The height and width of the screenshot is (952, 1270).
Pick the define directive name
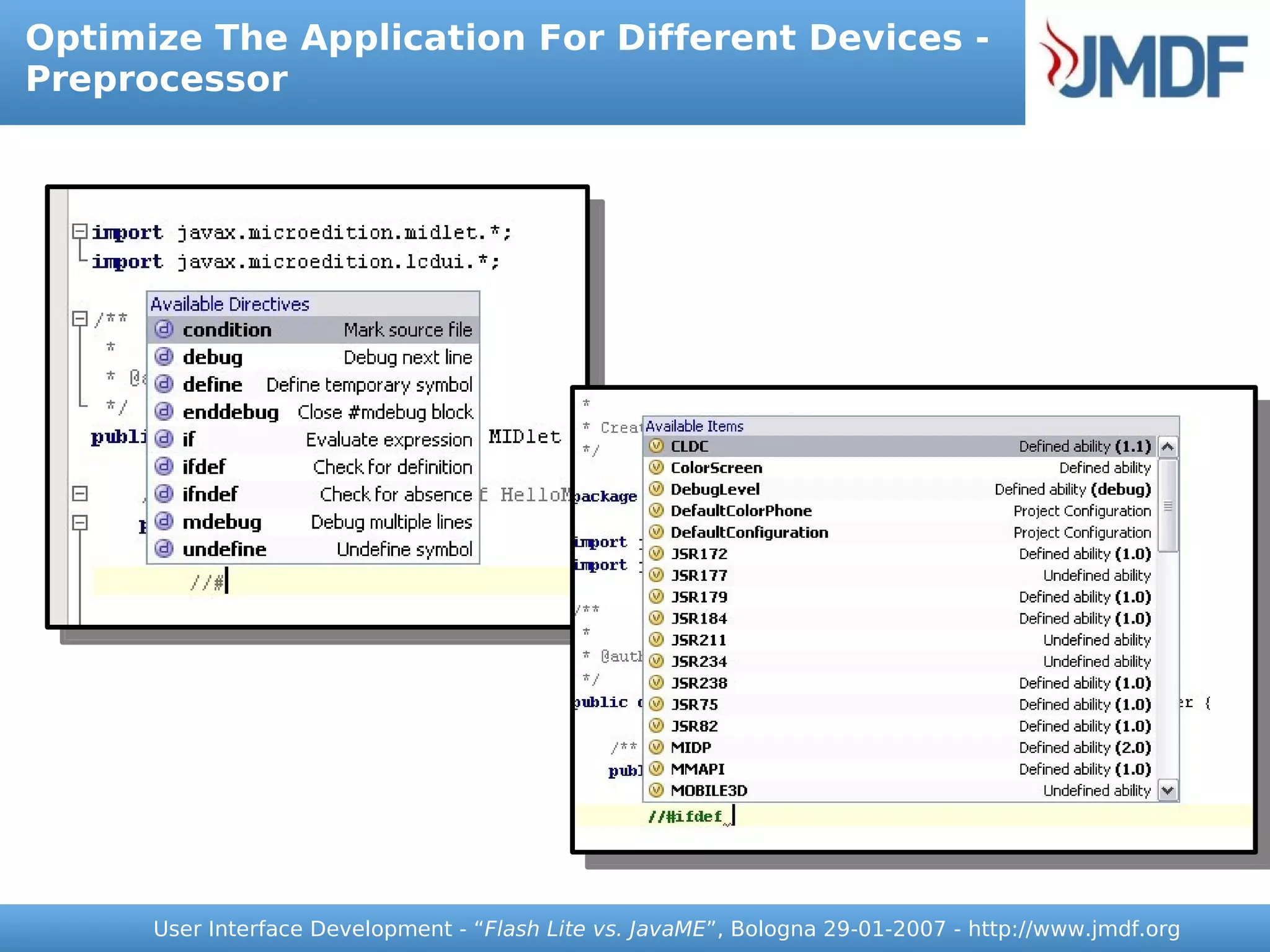point(213,384)
